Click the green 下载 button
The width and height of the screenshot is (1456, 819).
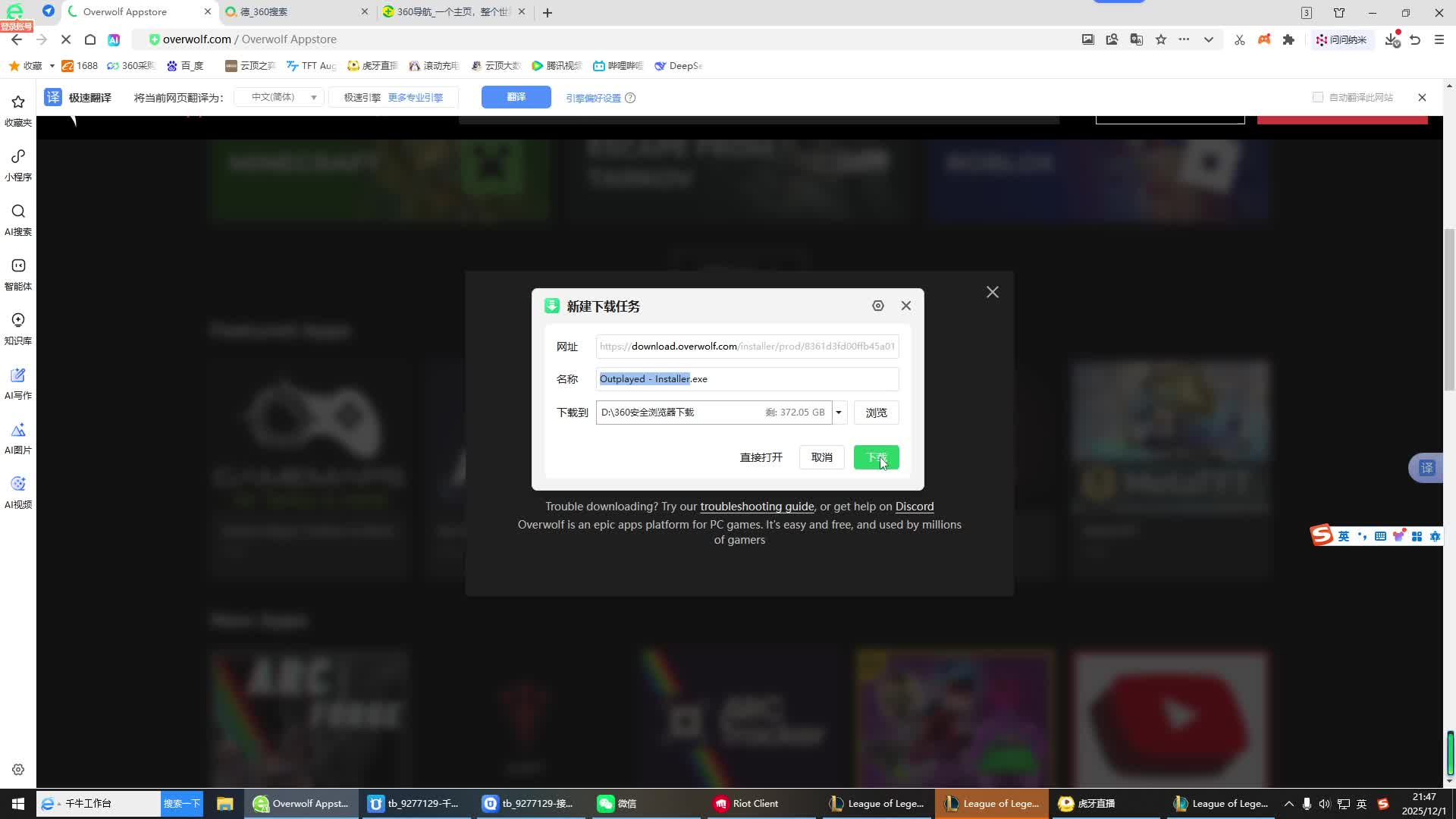click(876, 457)
